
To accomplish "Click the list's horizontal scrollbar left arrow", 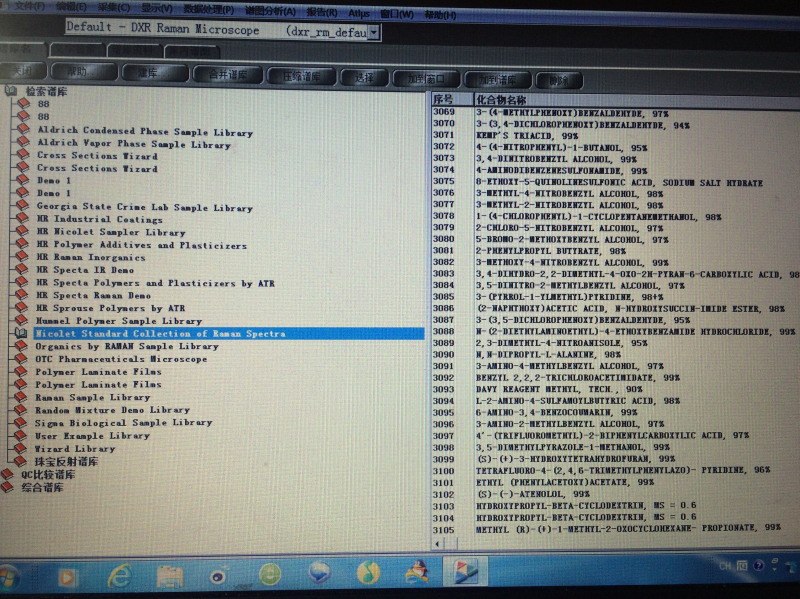I will 437,543.
